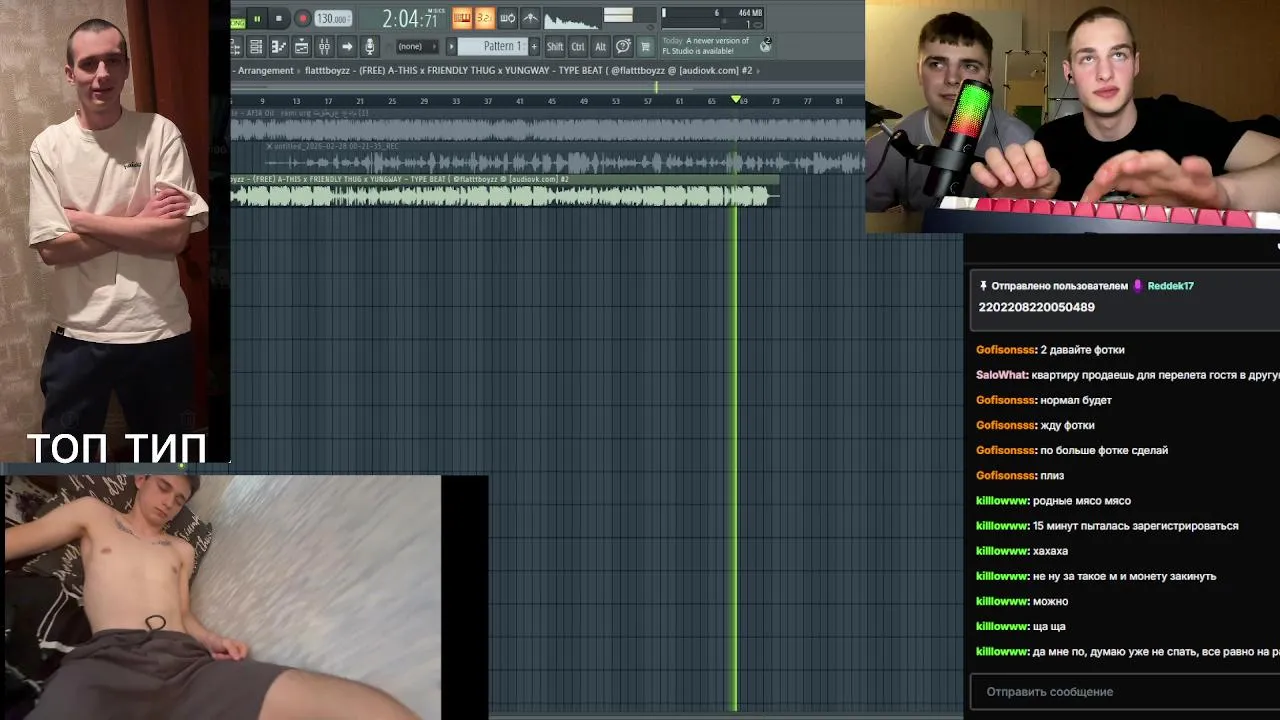Click the Alt modifier button
The width and height of the screenshot is (1280, 720).
(600, 46)
